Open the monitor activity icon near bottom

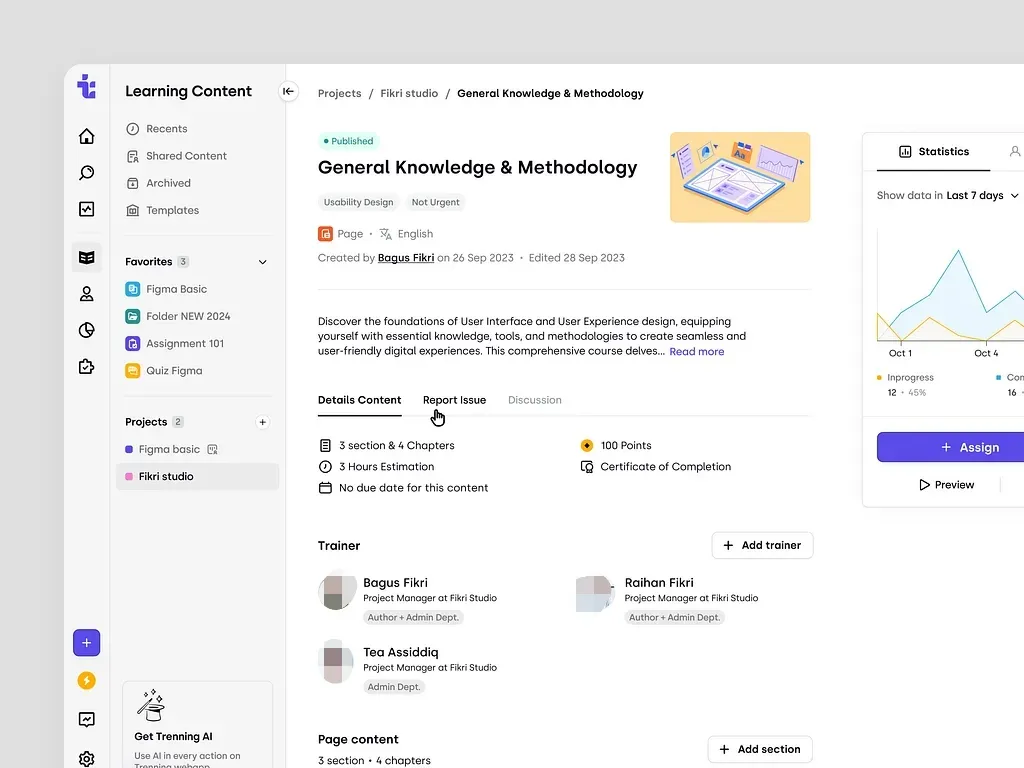(x=86, y=720)
